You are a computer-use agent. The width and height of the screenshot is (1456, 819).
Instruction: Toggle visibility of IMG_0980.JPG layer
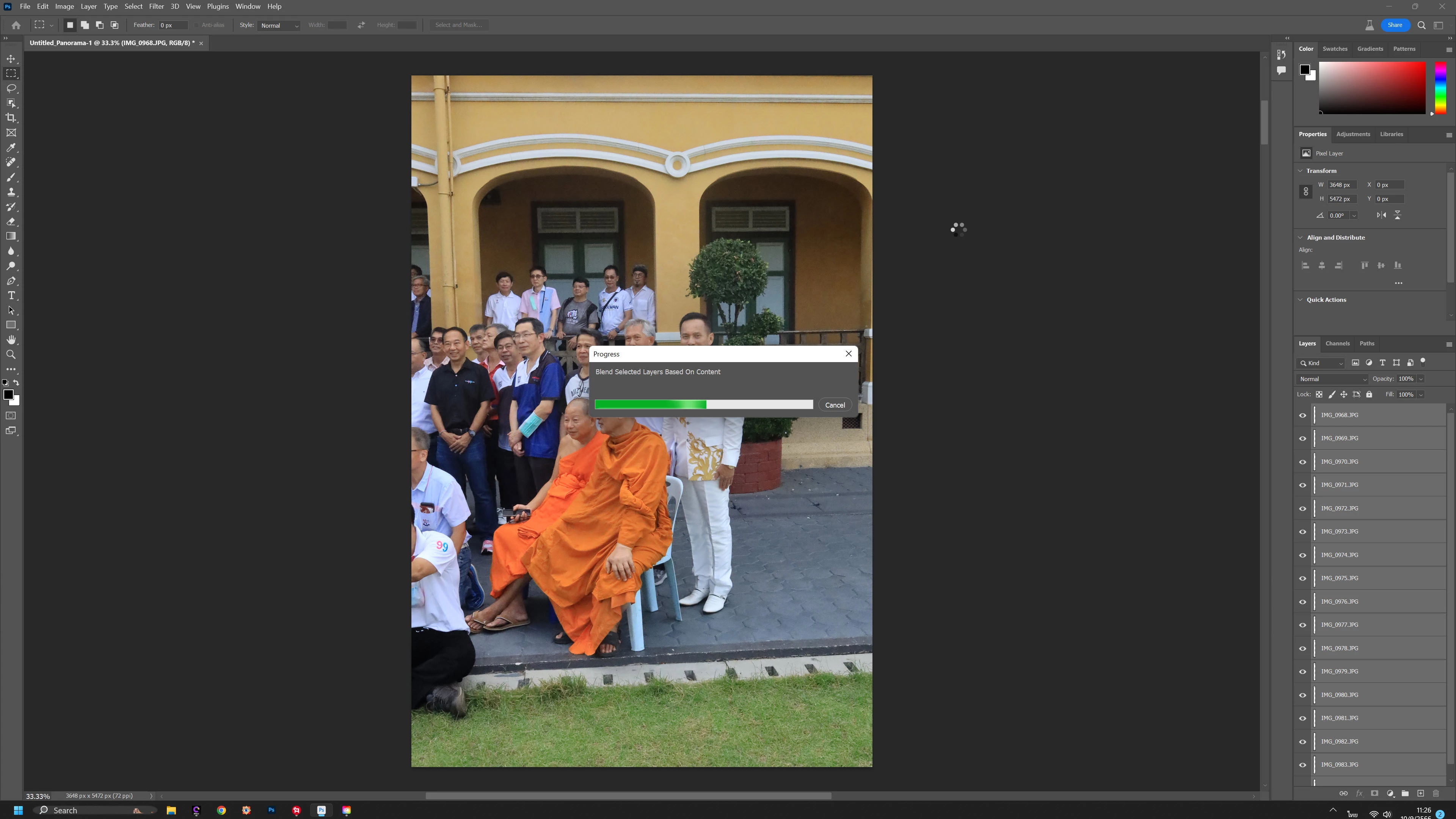pos(1303,695)
